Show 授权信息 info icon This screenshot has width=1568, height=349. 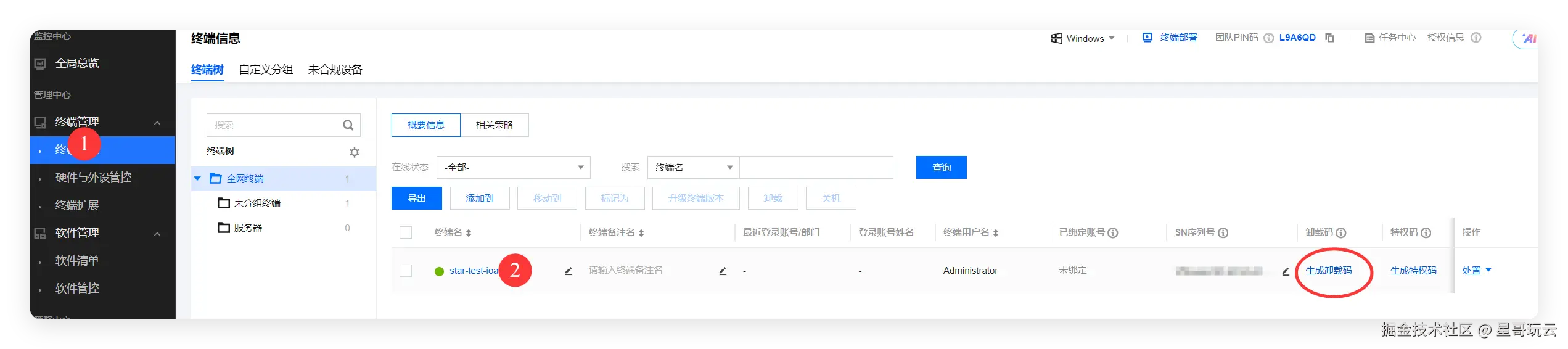pos(1476,38)
